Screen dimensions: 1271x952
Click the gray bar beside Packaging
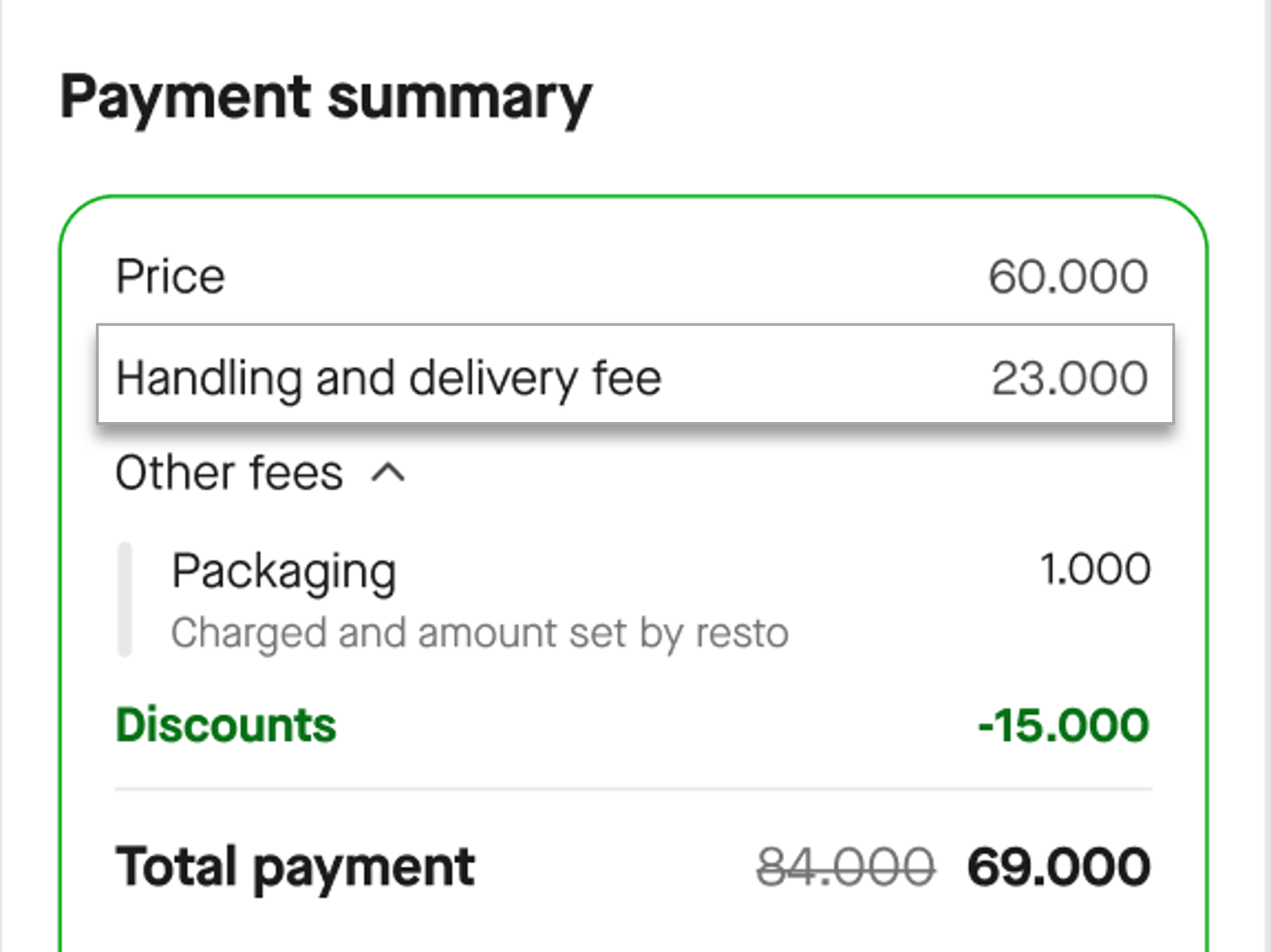[126, 600]
